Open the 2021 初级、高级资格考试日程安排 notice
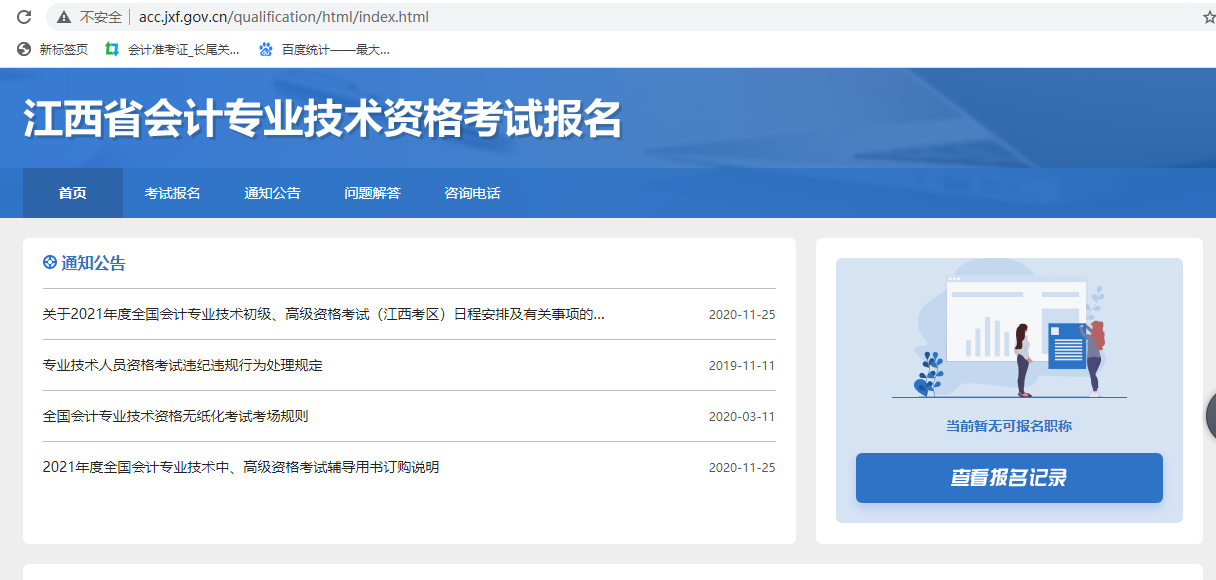The image size is (1216, 580). [x=323, y=314]
